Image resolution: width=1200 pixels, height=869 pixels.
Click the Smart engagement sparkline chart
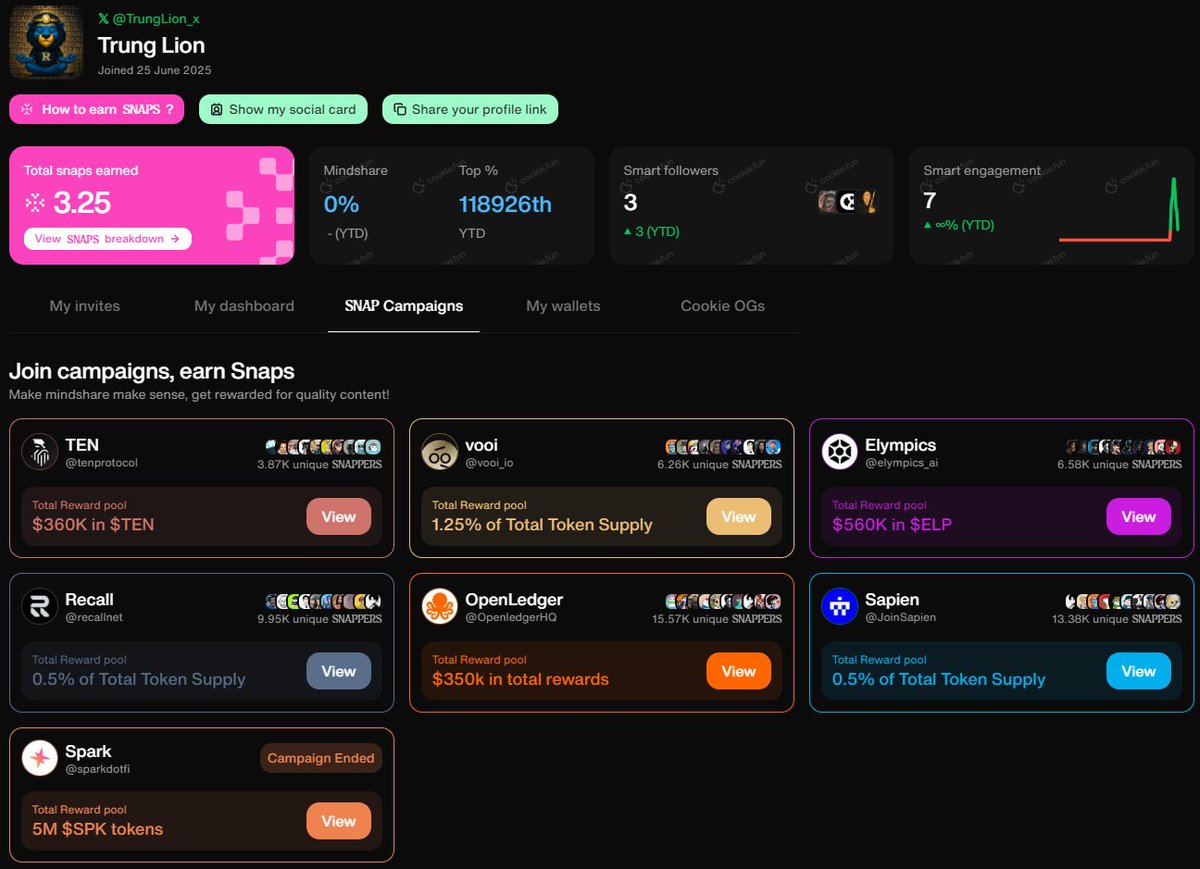pos(1120,210)
